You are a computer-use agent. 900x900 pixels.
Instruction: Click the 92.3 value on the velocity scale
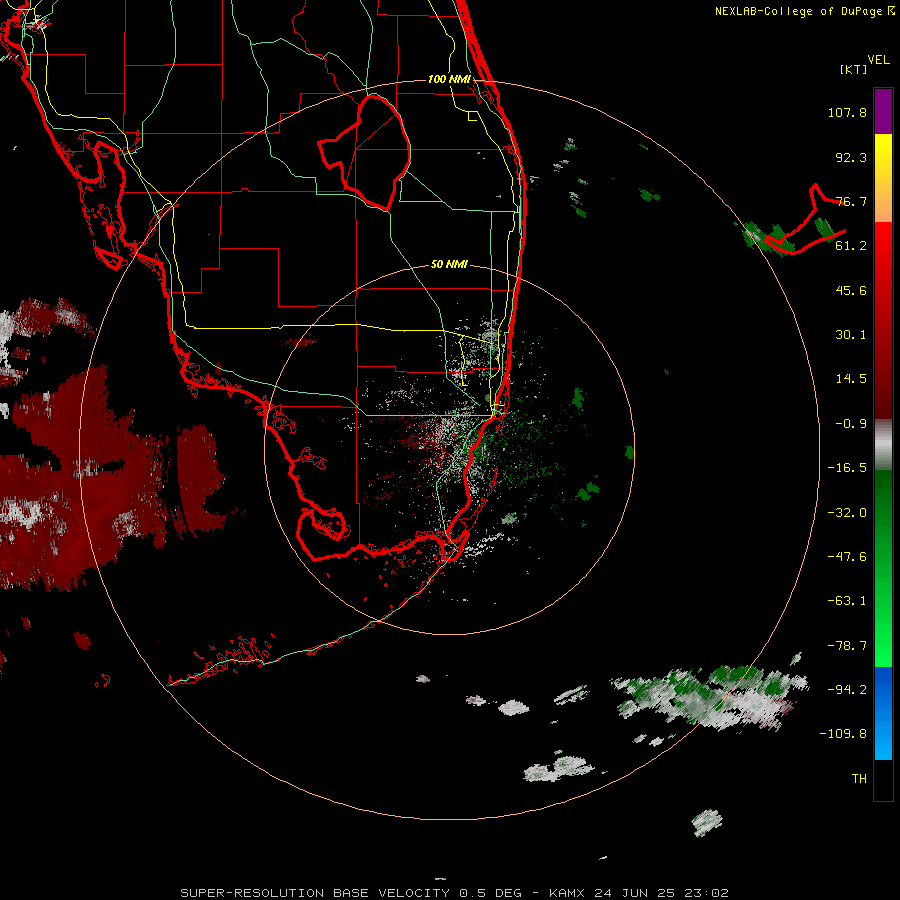[851, 157]
